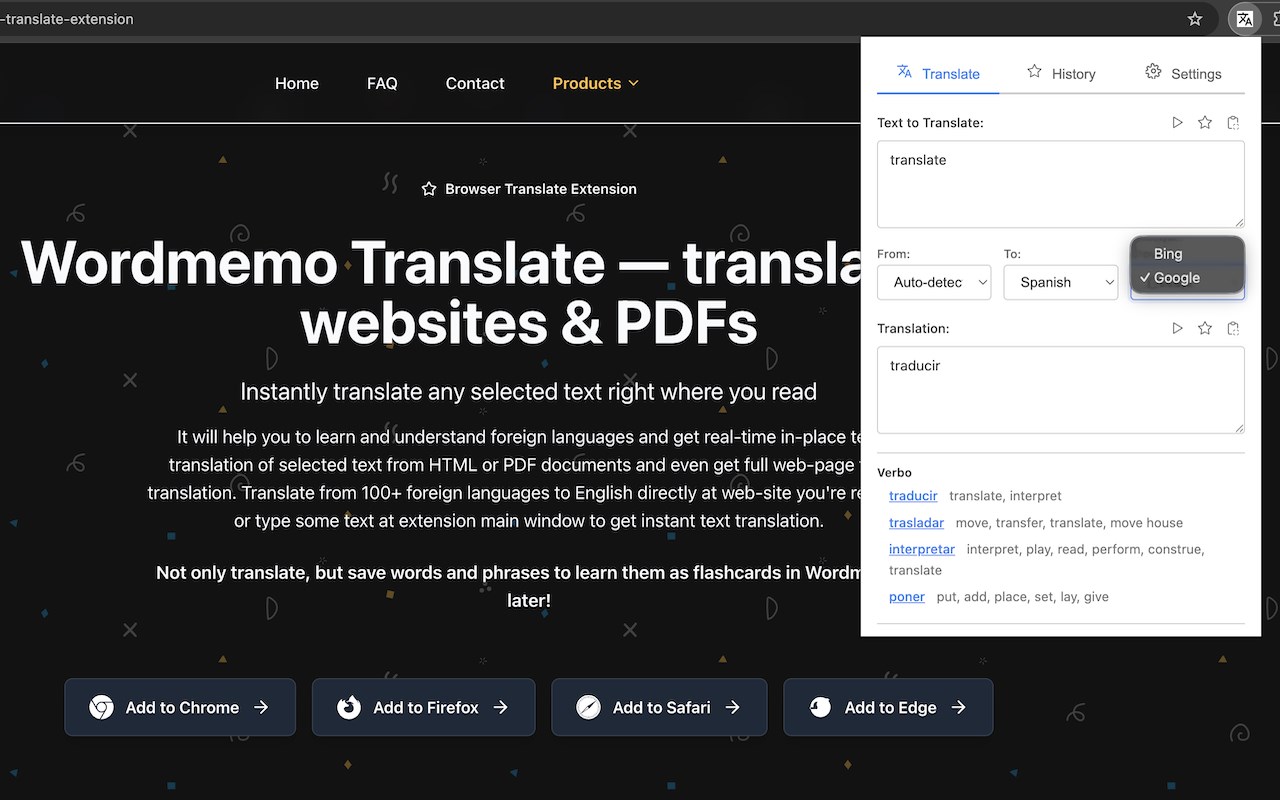Open the From language dropdown

click(x=934, y=282)
